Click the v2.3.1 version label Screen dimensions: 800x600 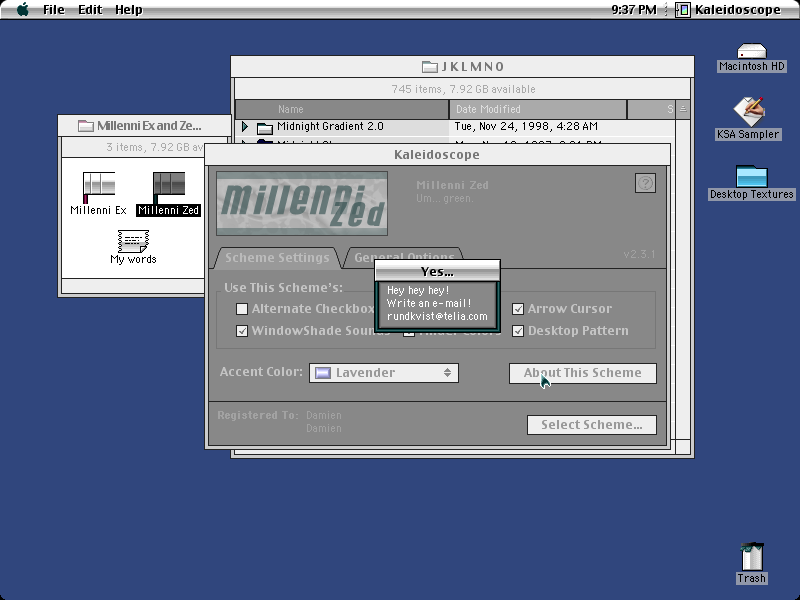(x=639, y=254)
